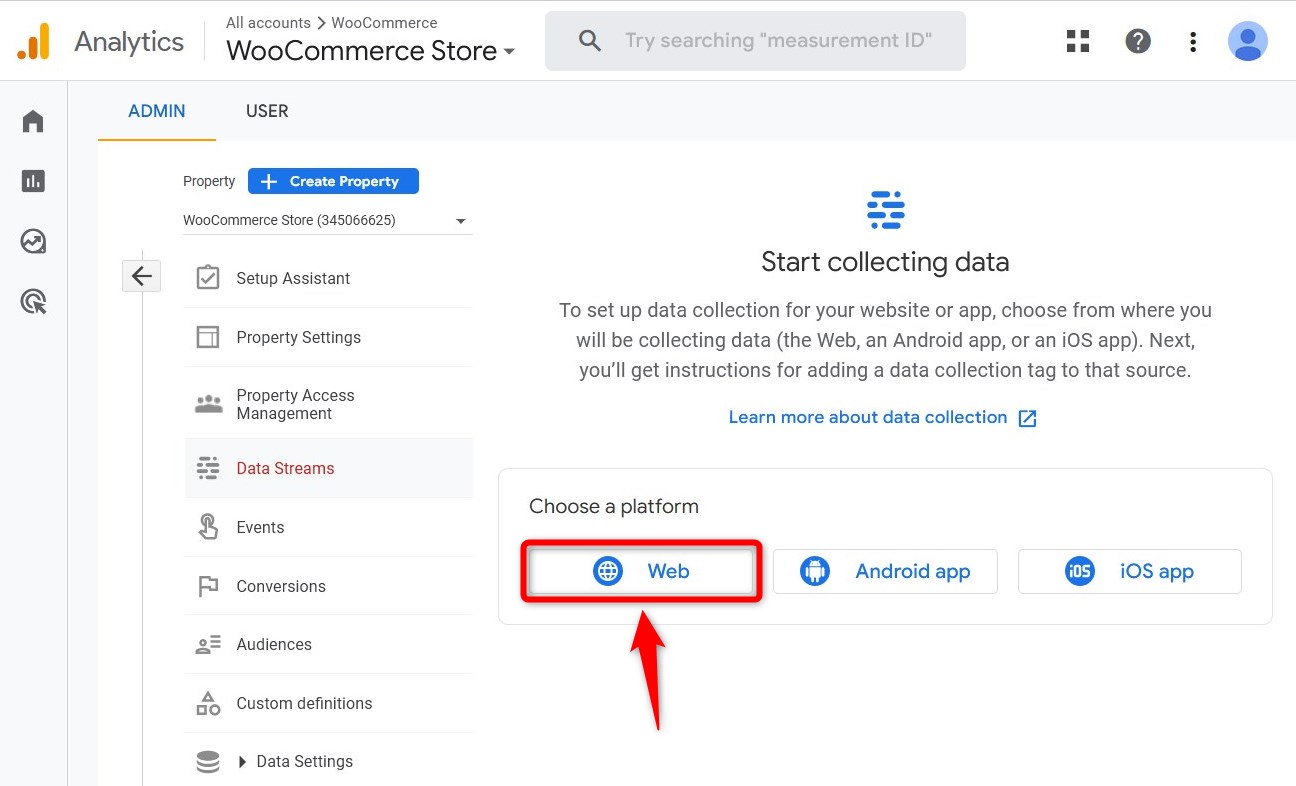Select the Reports icon in the sidebar
The image size is (1296, 786).
pyautogui.click(x=32, y=180)
